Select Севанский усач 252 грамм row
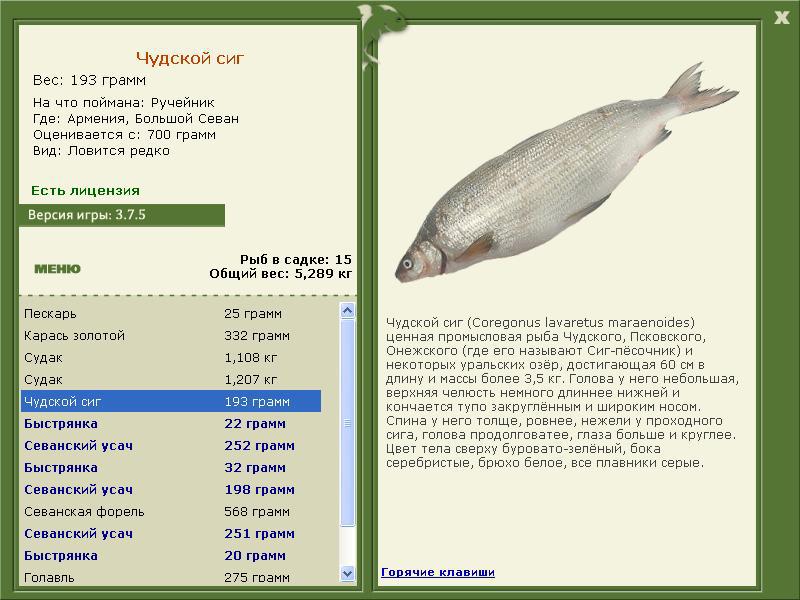This screenshot has height=600, width=800. (x=171, y=445)
